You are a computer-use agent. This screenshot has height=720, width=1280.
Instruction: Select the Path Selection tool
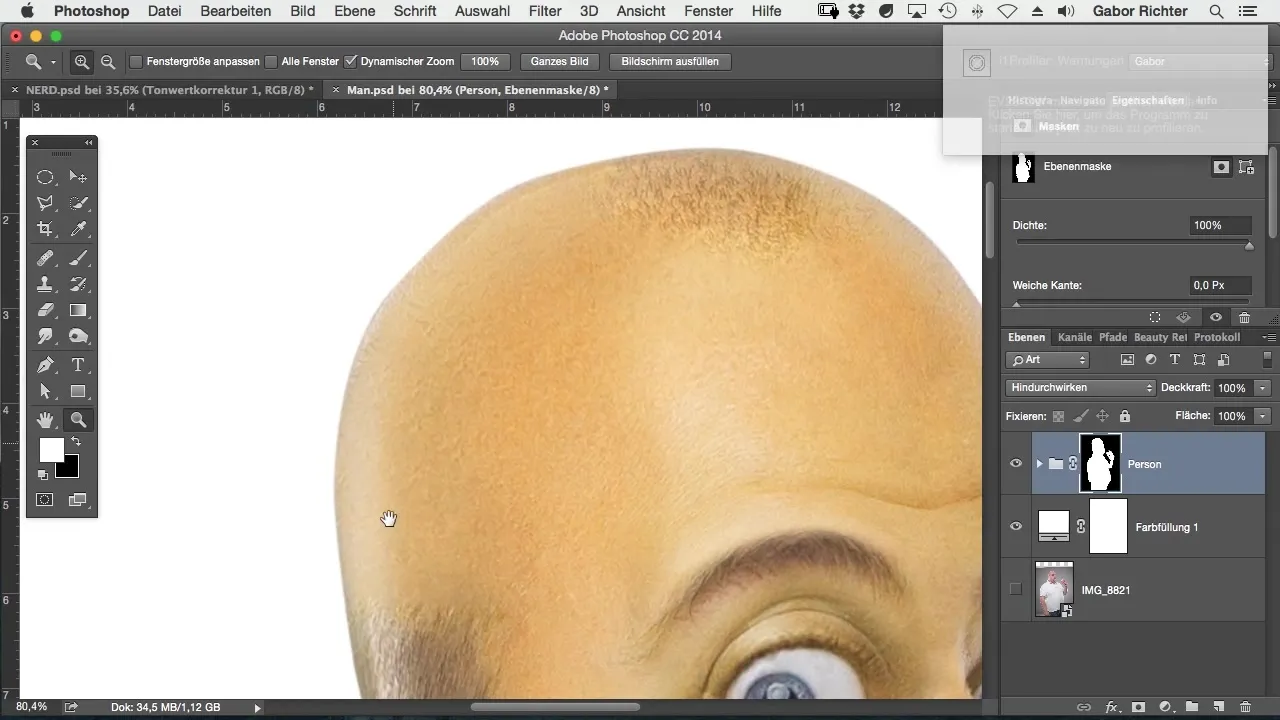click(x=45, y=392)
